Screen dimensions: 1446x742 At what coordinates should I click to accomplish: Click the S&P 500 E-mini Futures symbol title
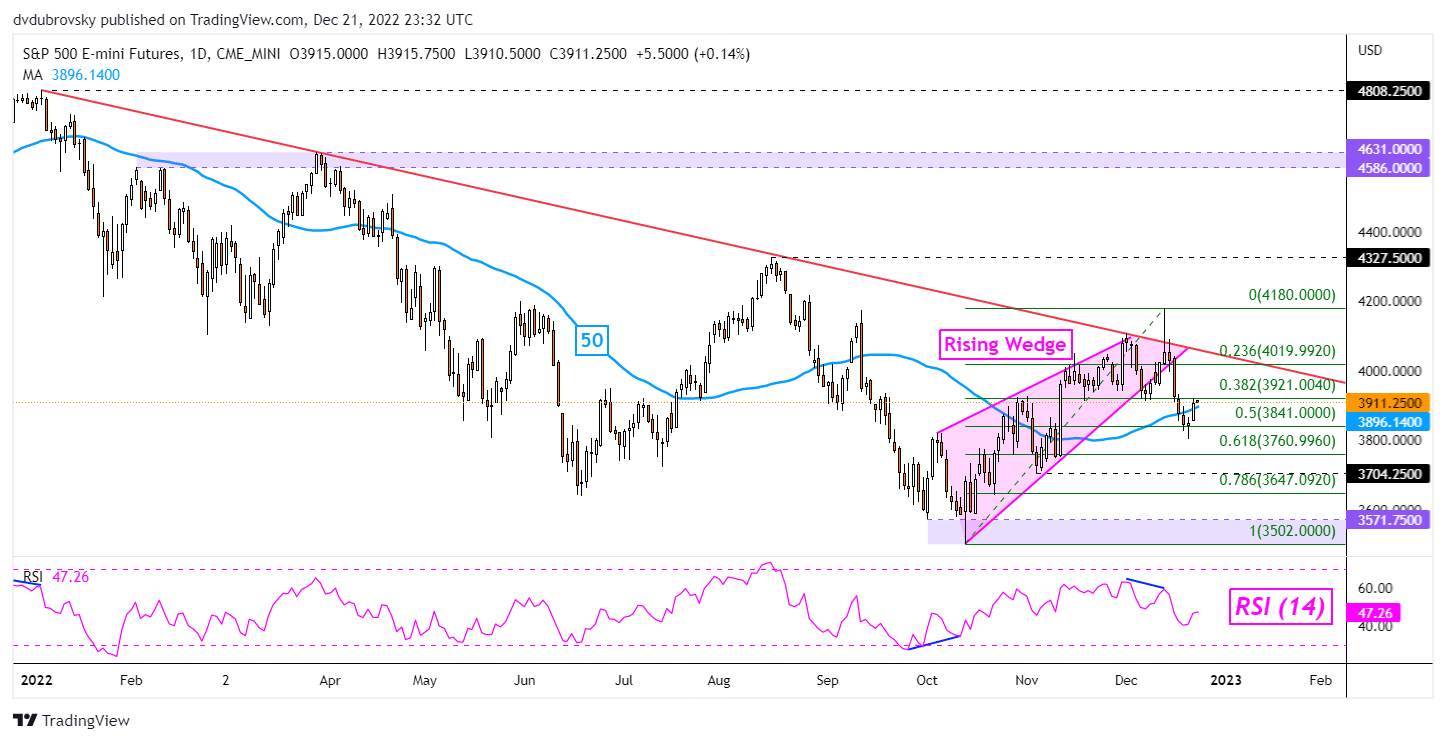(x=103, y=54)
